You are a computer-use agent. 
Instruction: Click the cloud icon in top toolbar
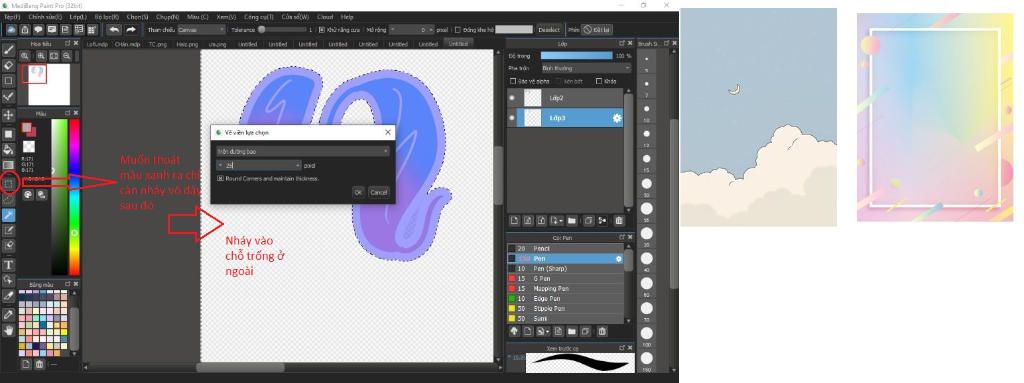11,29
